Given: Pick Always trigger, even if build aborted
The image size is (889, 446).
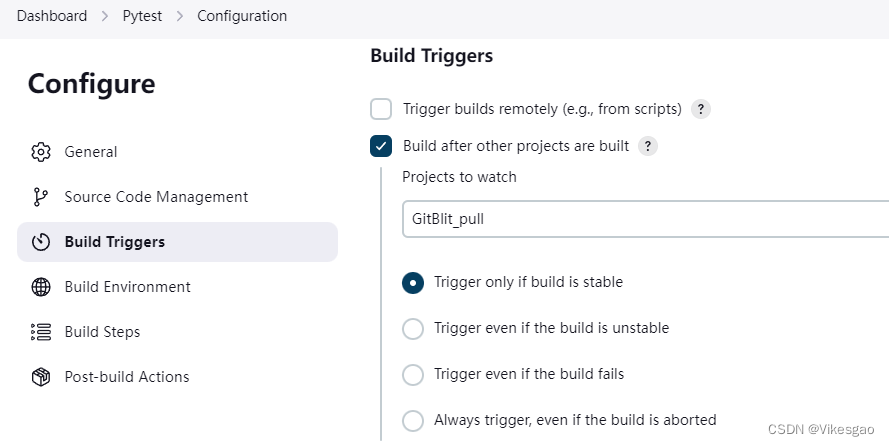Looking at the screenshot, I should click(x=412, y=420).
